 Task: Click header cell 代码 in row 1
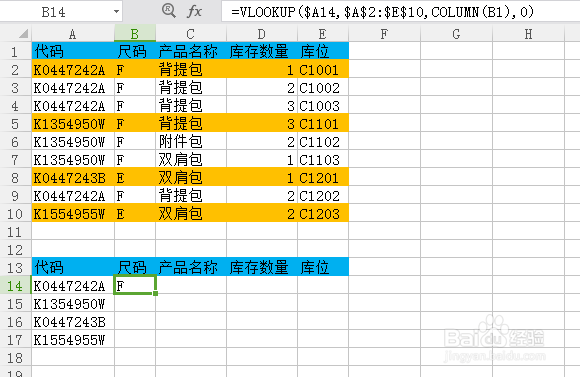click(x=73, y=51)
